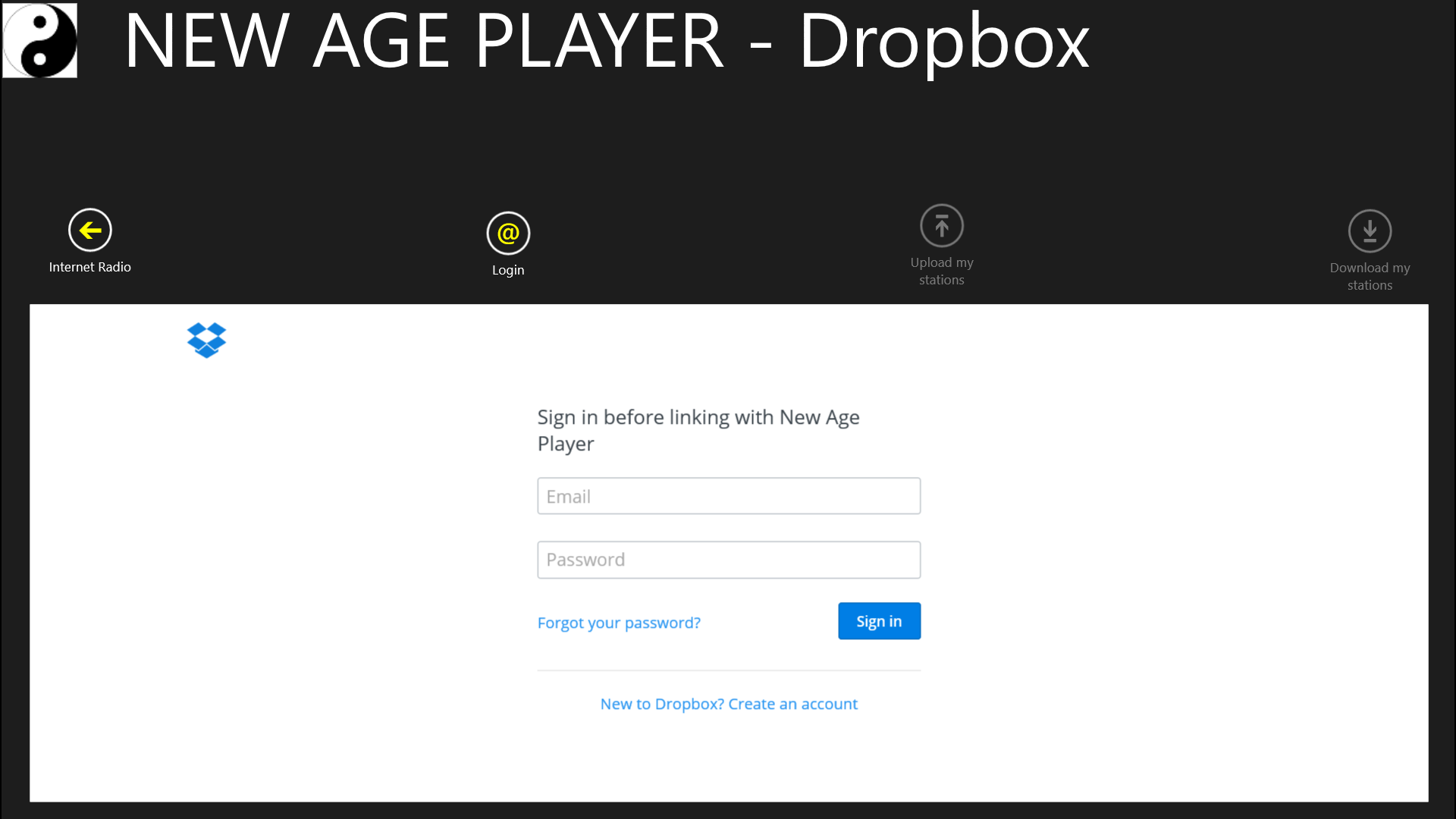The height and width of the screenshot is (819, 1456).
Task: Click the yin-yang app logo
Action: tap(40, 40)
